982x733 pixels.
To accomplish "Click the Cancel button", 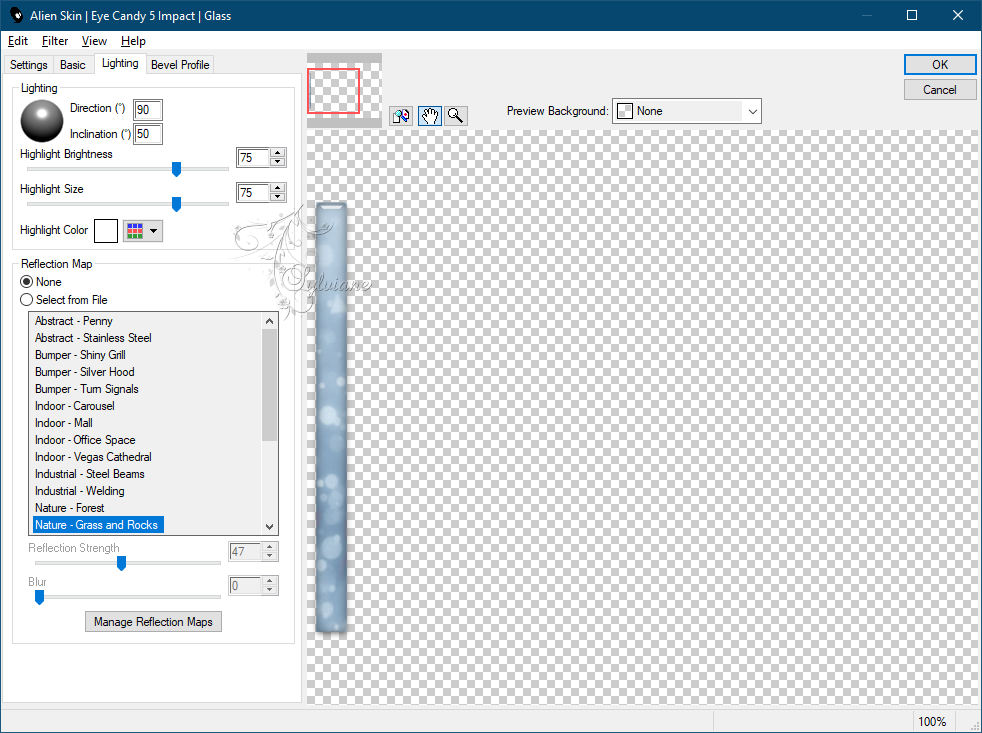I will [939, 90].
